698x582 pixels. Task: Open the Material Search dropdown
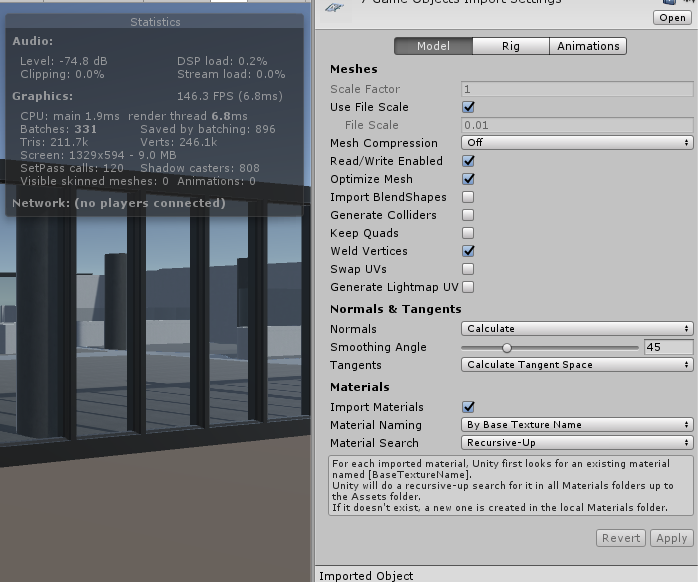point(577,443)
